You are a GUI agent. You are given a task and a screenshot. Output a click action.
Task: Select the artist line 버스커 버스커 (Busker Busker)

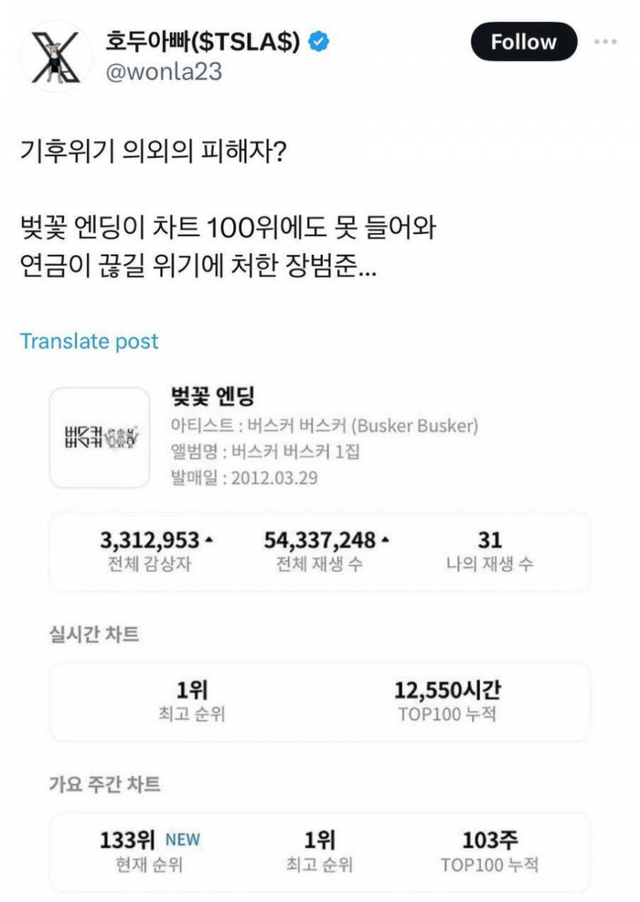[324, 425]
